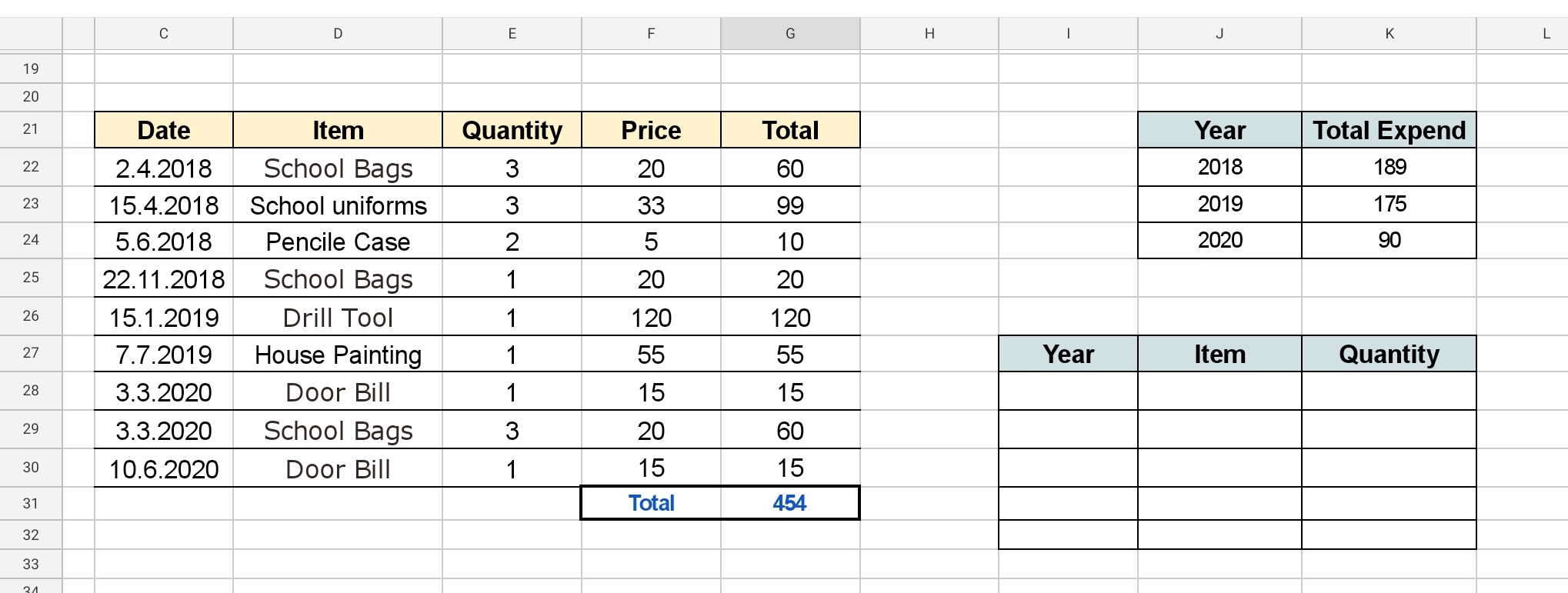Image resolution: width=1568 pixels, height=593 pixels.
Task: Select row 21 header
Action: coord(31,129)
